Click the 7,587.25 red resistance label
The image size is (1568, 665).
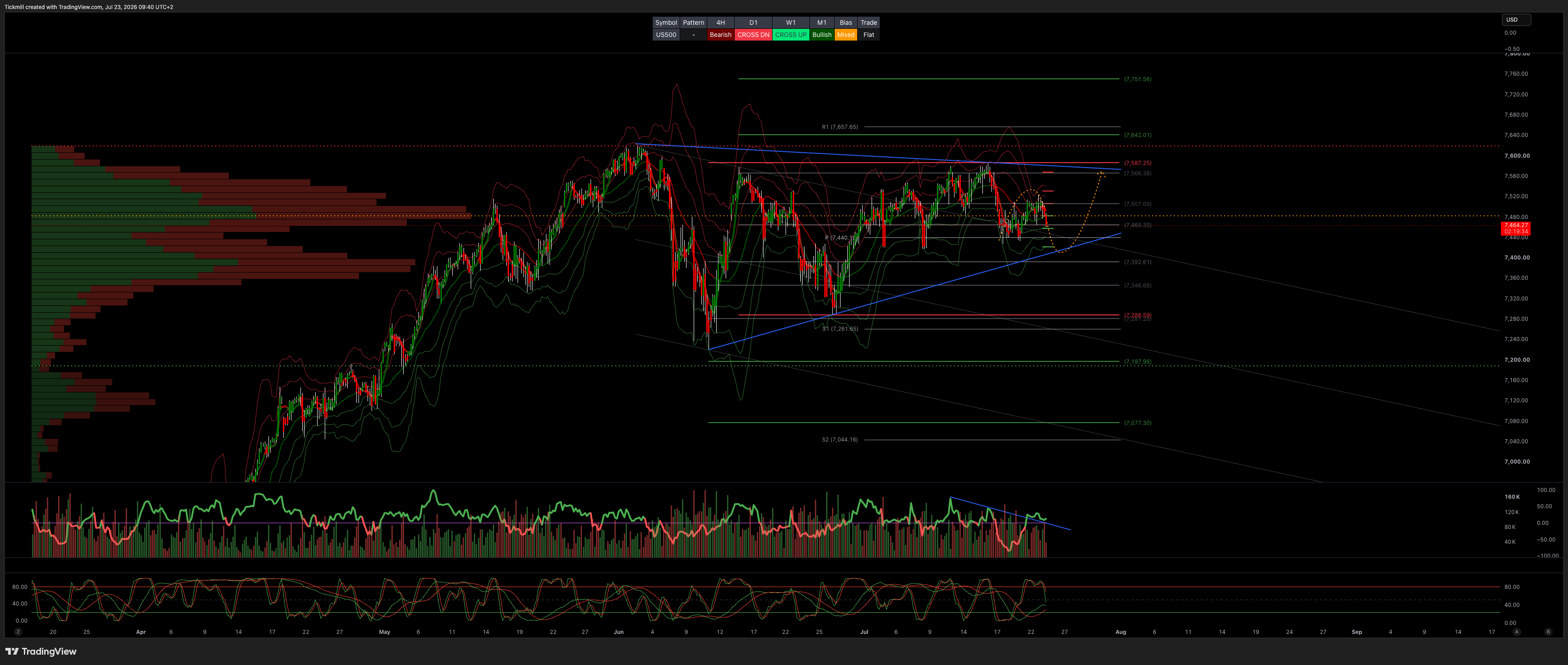click(1138, 163)
